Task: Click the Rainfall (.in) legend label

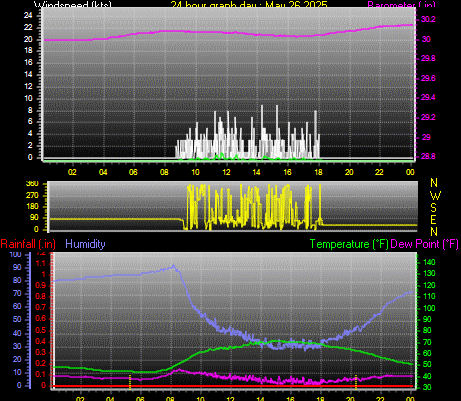Action: [x=28, y=244]
